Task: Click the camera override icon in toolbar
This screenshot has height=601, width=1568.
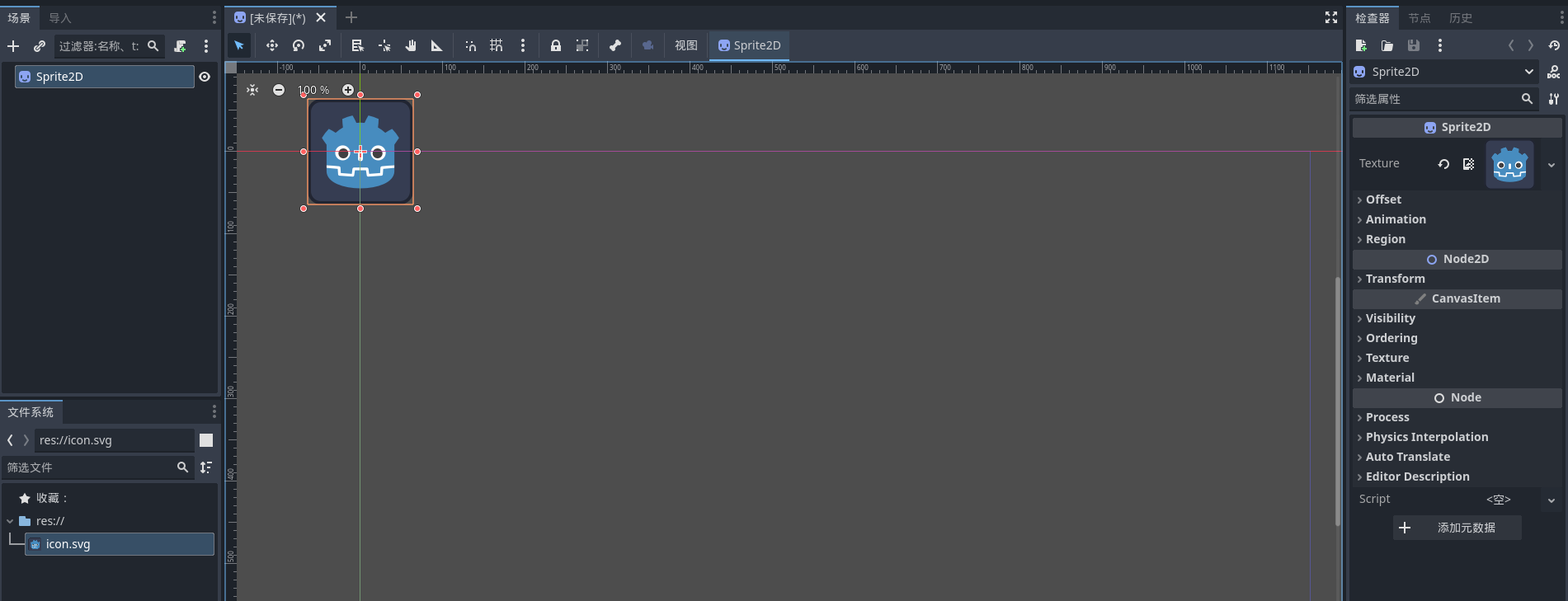Action: pyautogui.click(x=648, y=45)
